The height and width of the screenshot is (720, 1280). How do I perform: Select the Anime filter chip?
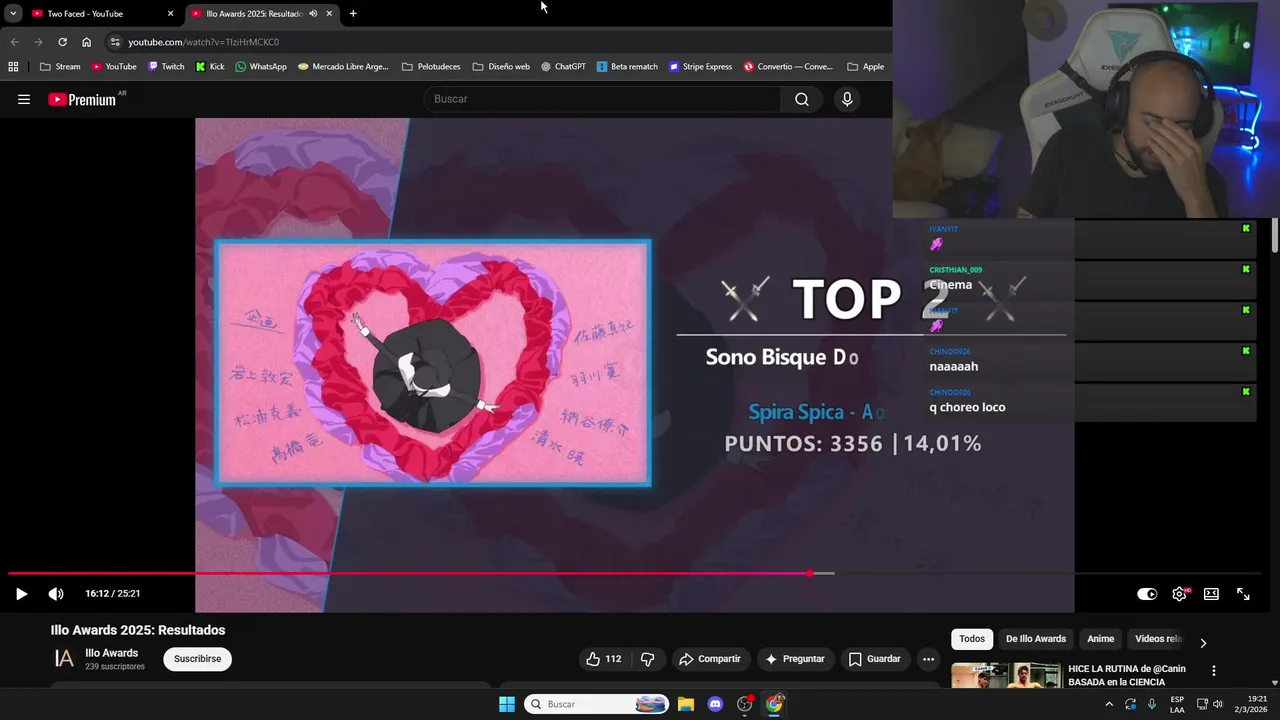[1101, 639]
